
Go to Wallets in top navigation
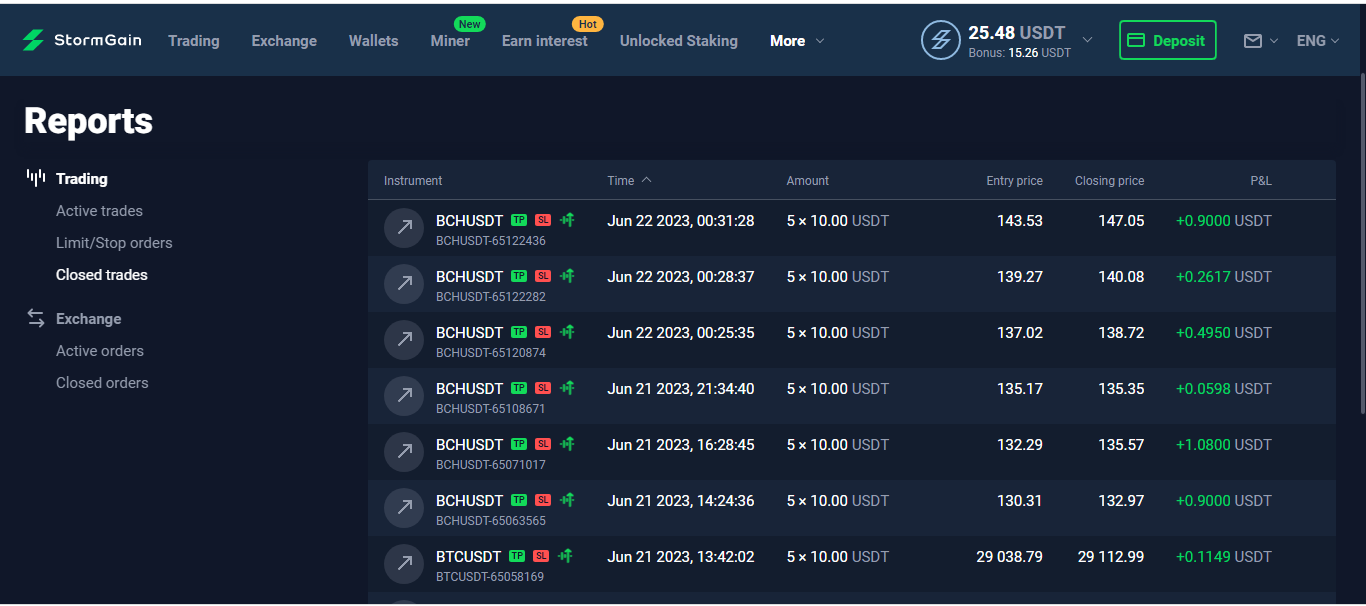point(374,41)
